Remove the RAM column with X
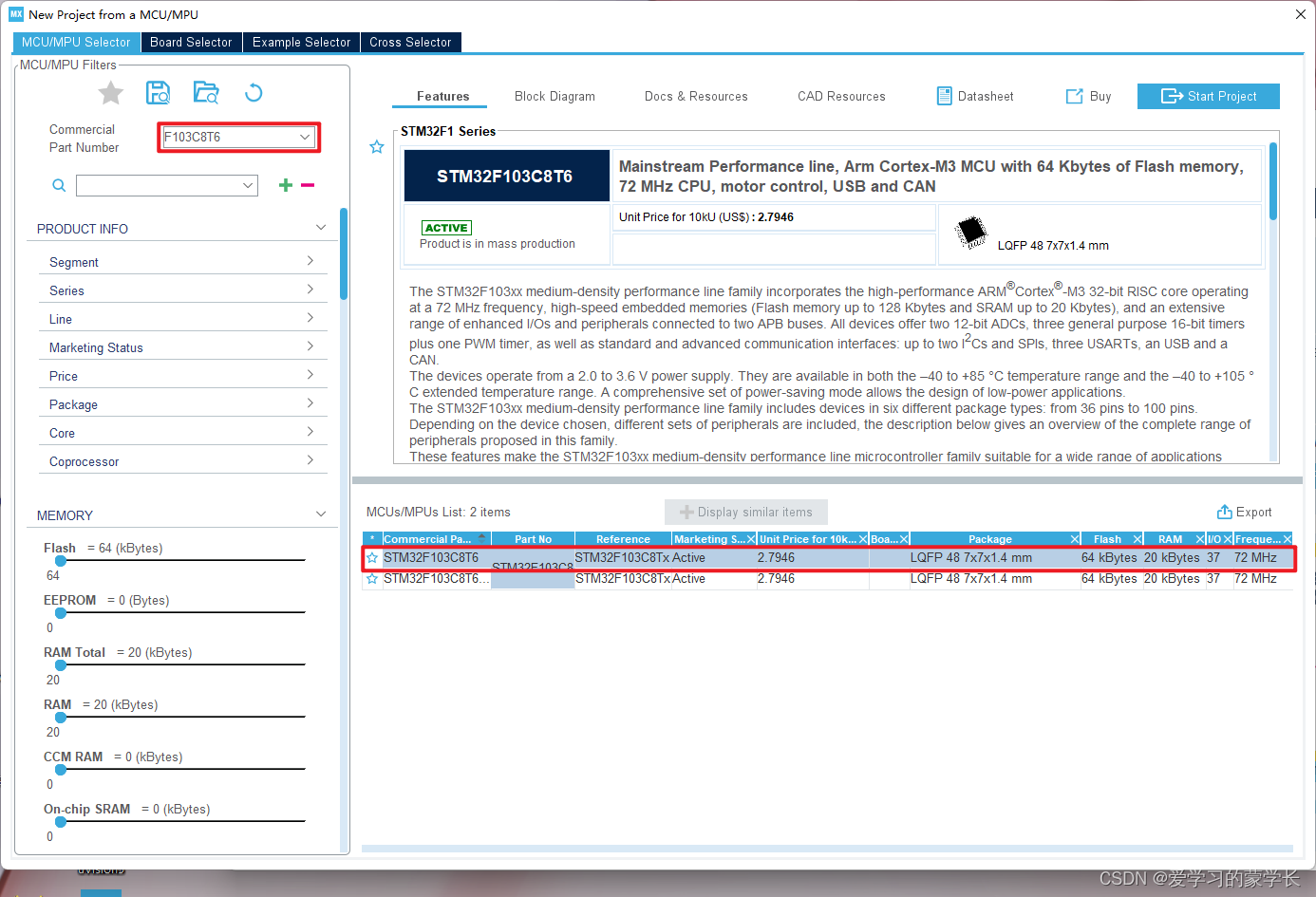This screenshot has width=1316, height=897. click(1200, 539)
